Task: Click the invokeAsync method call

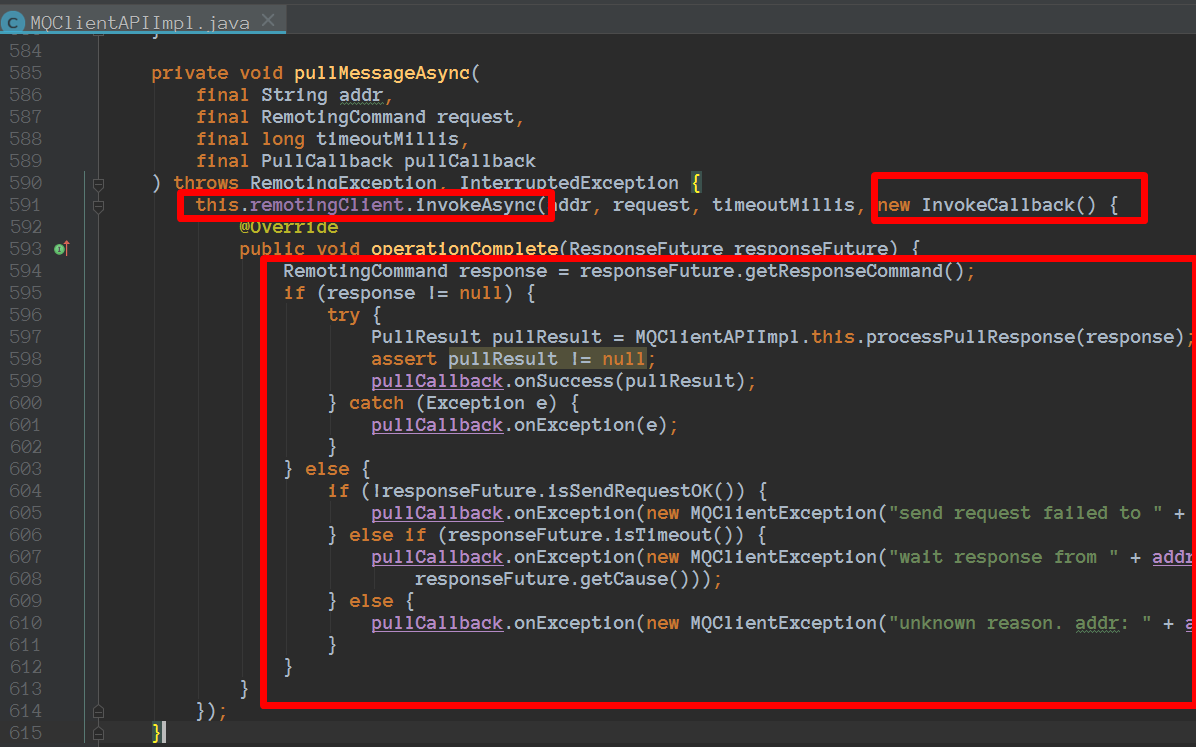Action: point(476,205)
